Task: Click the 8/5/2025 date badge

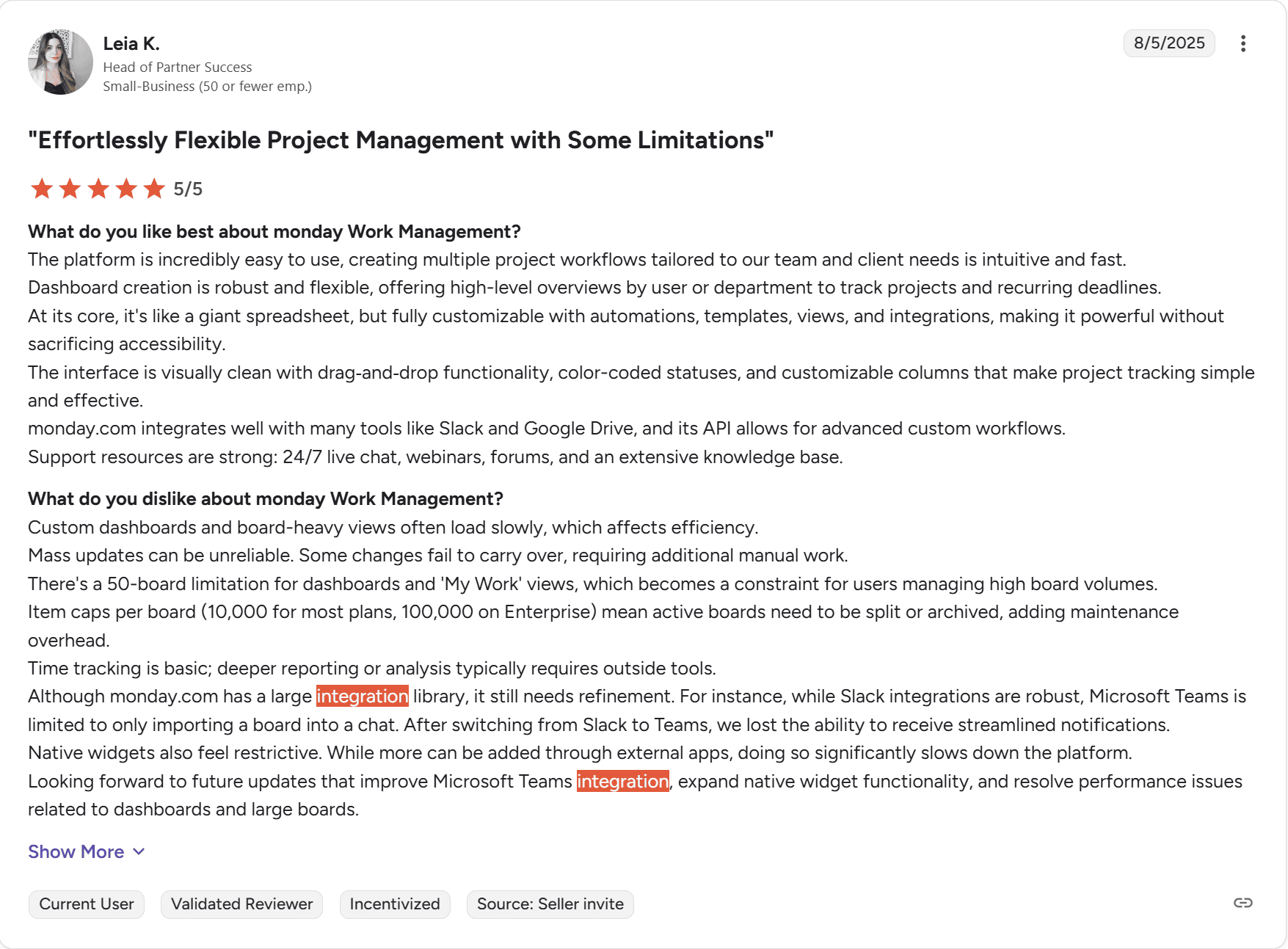Action: 1169,43
